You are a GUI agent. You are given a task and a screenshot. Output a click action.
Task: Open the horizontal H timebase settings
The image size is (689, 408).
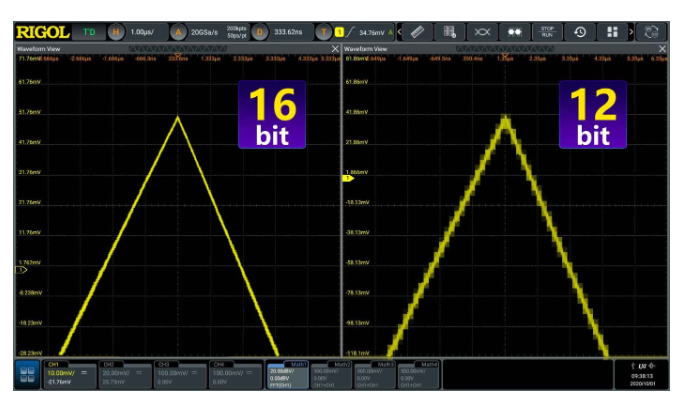pyautogui.click(x=116, y=32)
